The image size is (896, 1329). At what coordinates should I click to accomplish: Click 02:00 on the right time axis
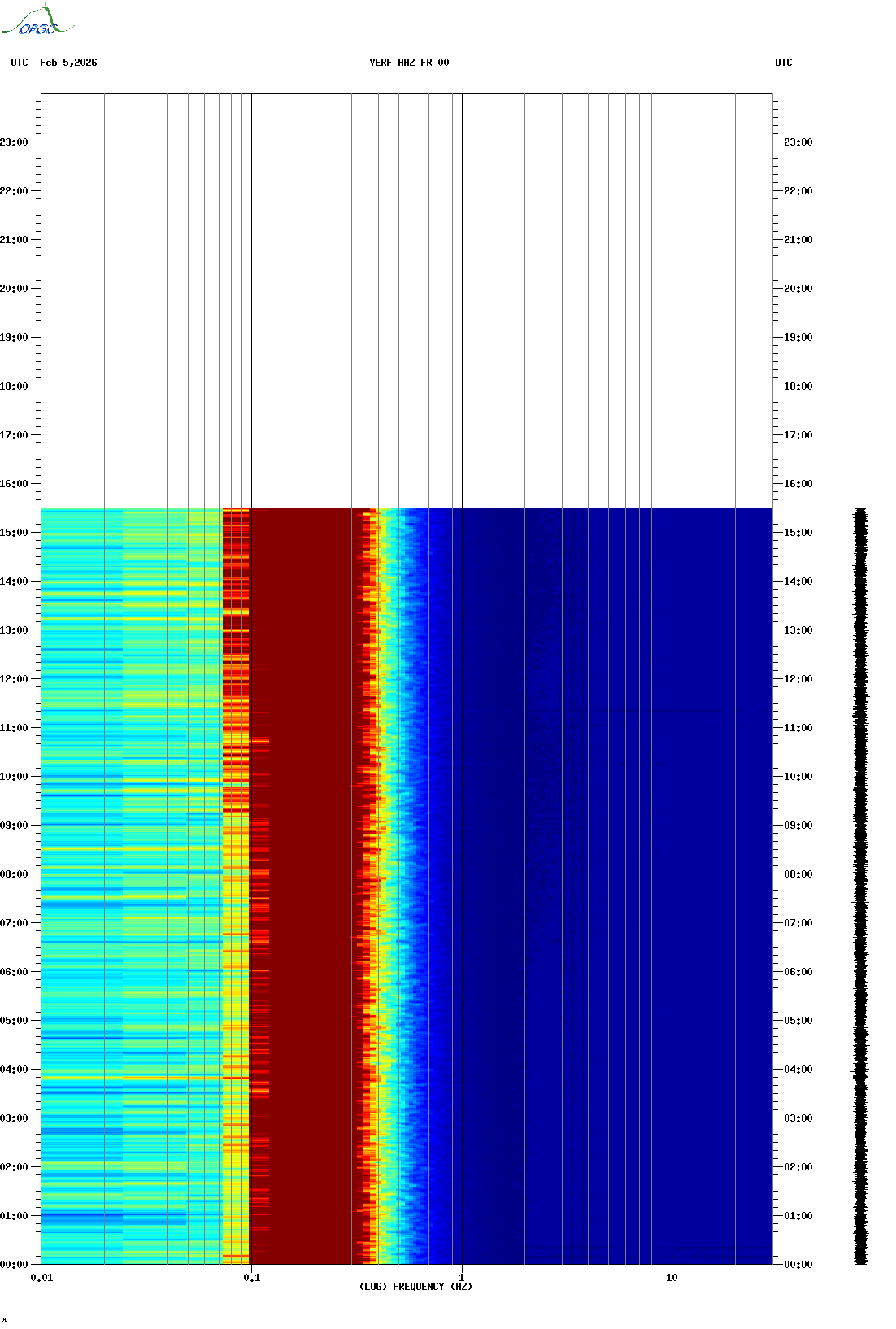(798, 1167)
